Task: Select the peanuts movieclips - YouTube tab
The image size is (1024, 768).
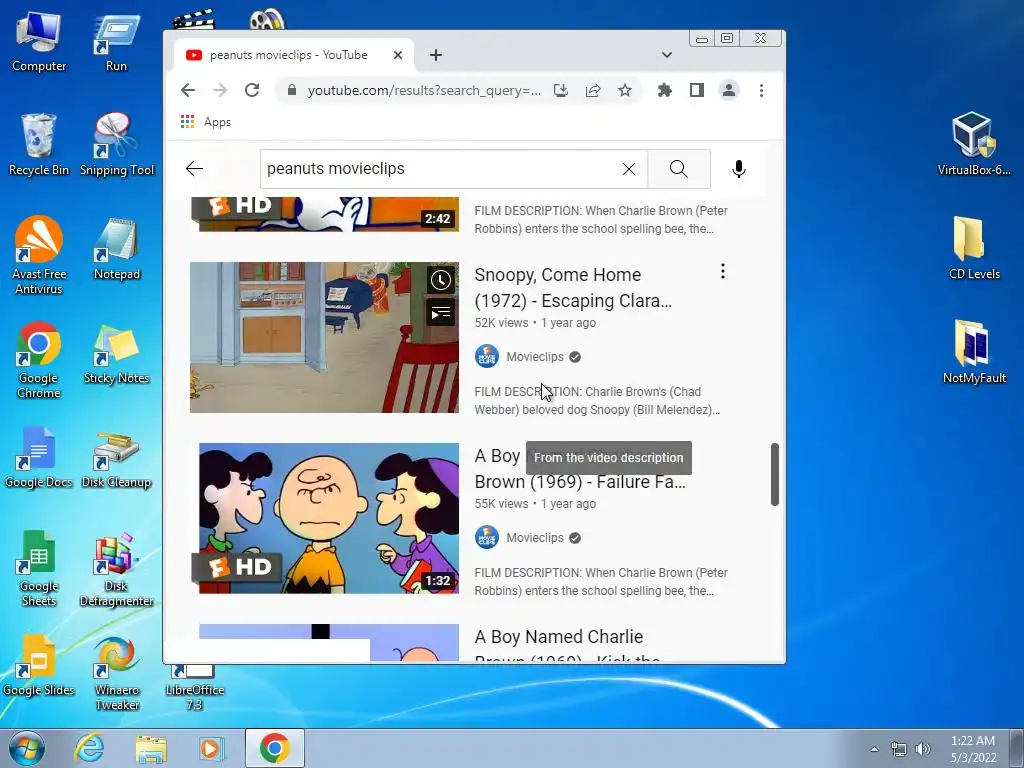Action: coord(294,55)
